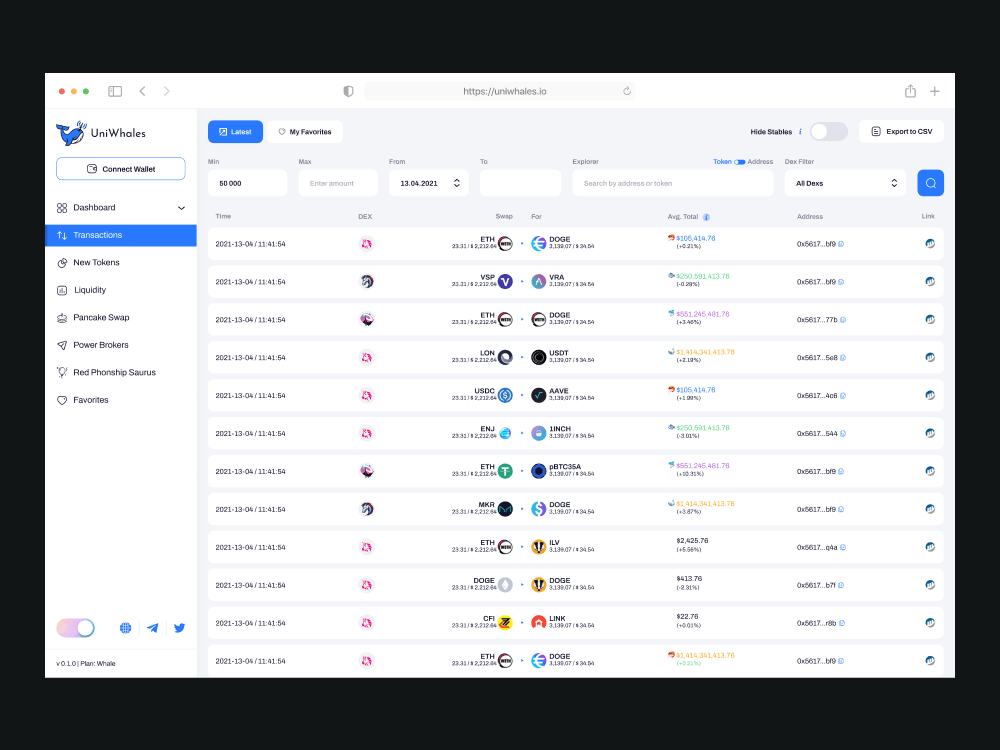1000x750 pixels.
Task: Click the Export to CSV button
Action: 901,131
